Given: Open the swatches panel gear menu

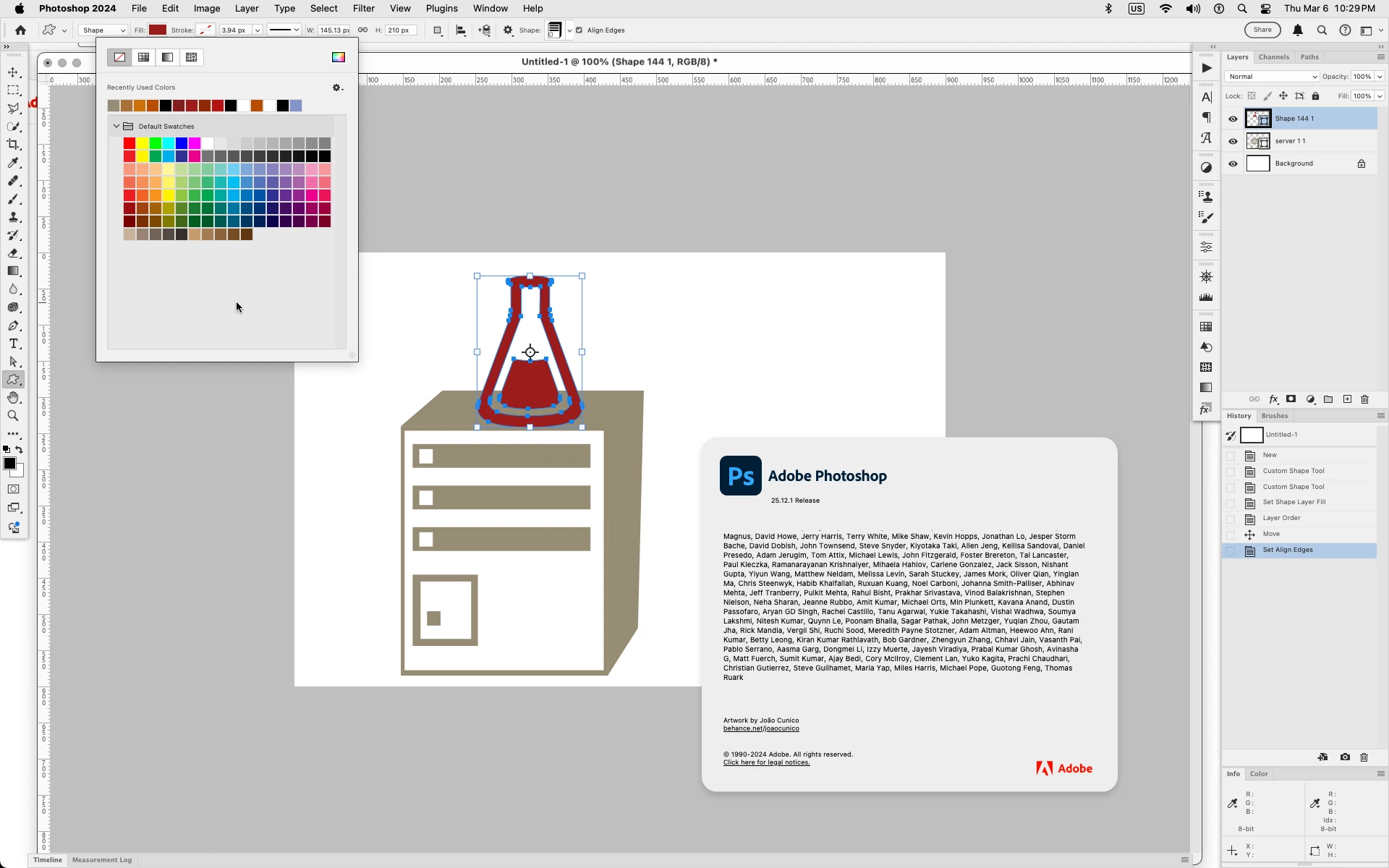Looking at the screenshot, I should click(337, 88).
